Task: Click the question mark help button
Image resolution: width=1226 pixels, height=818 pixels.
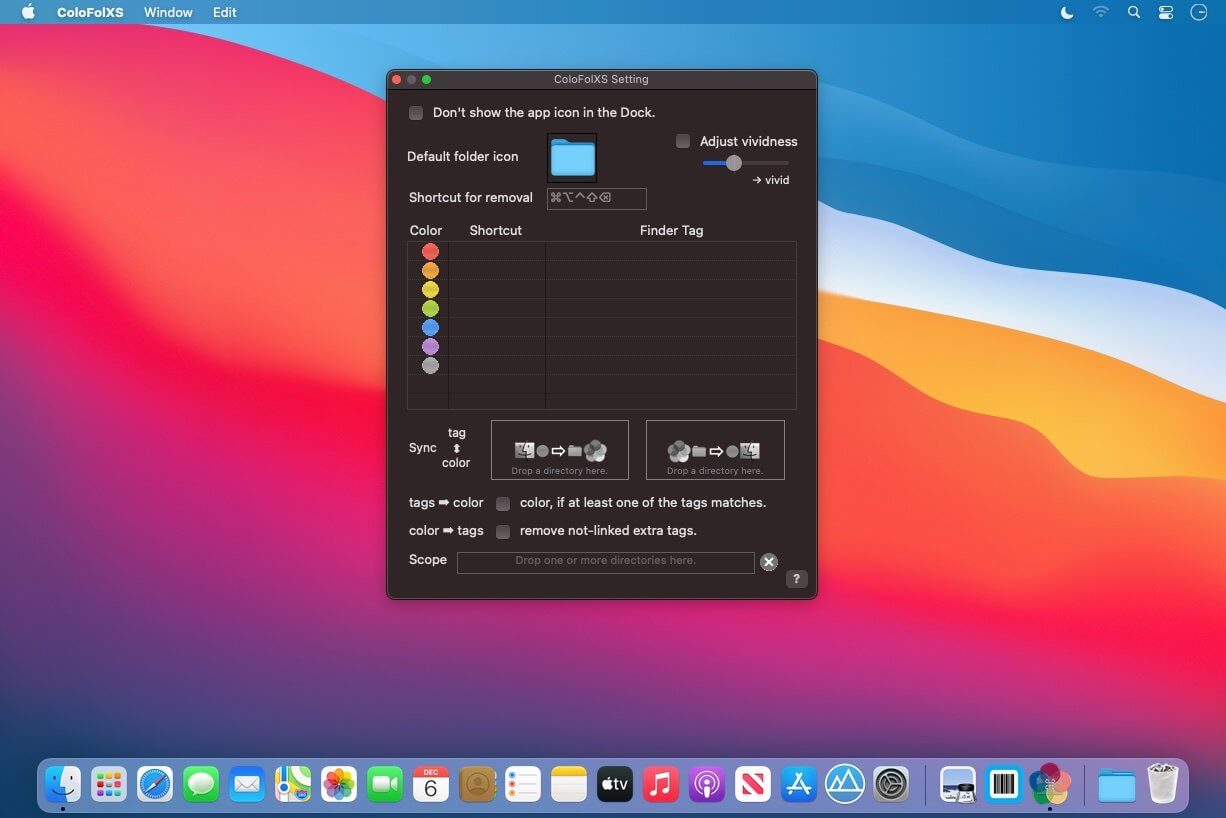Action: coord(796,579)
